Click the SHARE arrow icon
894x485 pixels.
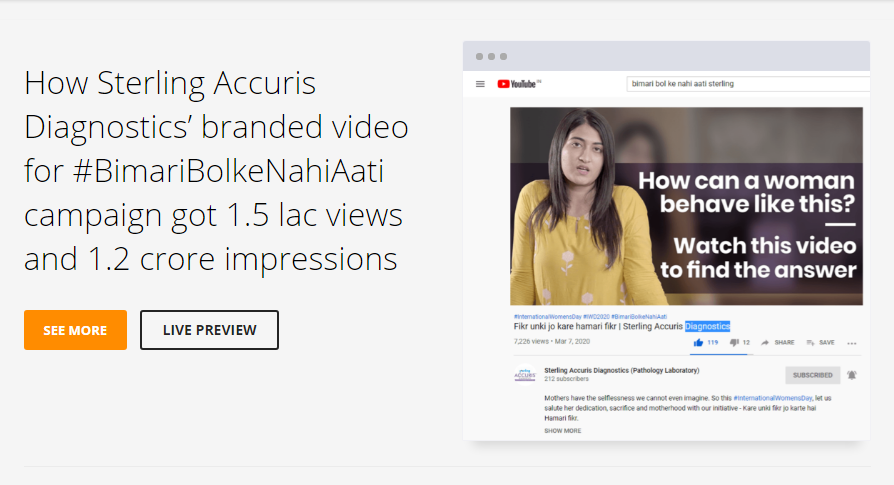(765, 343)
